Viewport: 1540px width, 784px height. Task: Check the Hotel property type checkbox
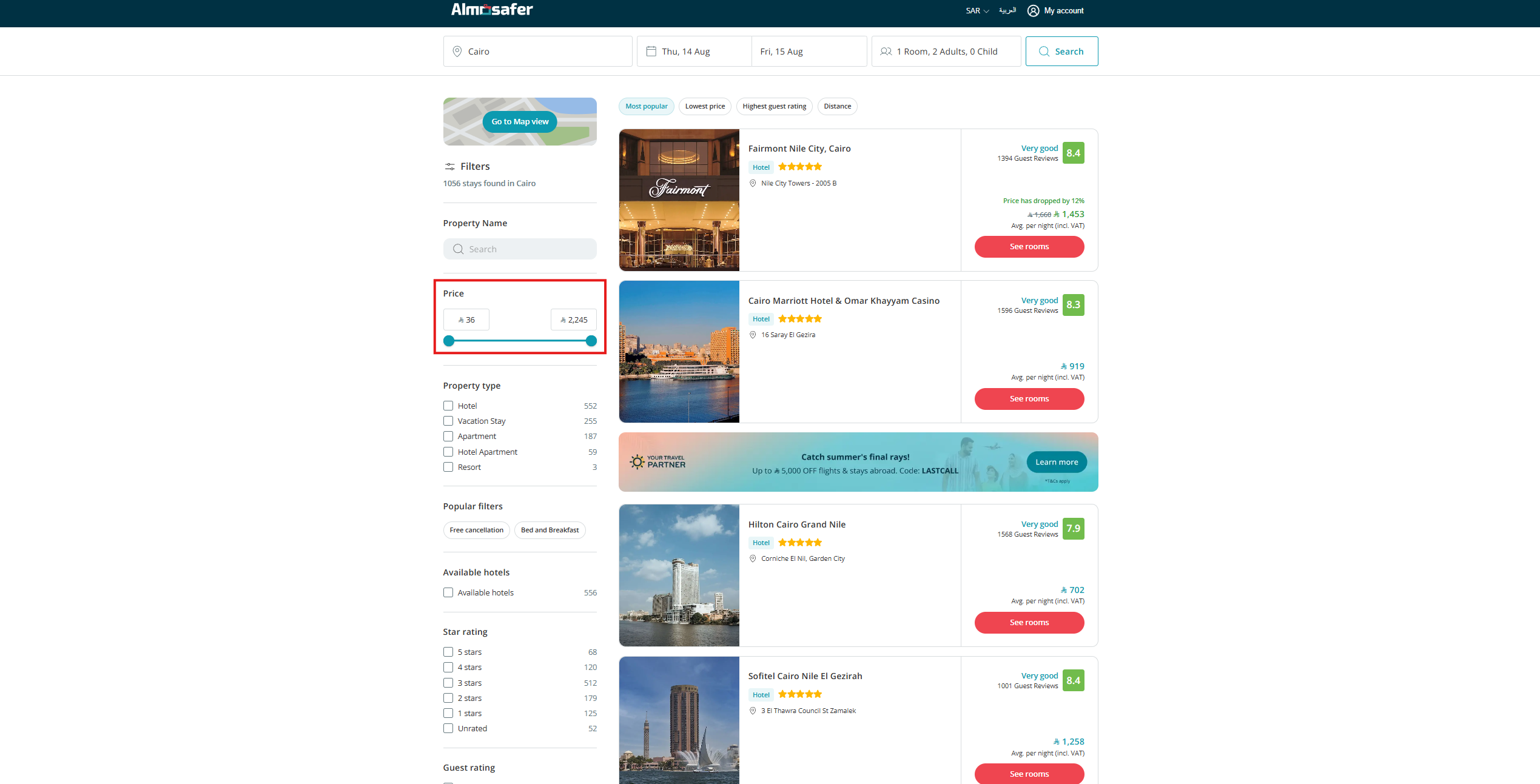[448, 406]
